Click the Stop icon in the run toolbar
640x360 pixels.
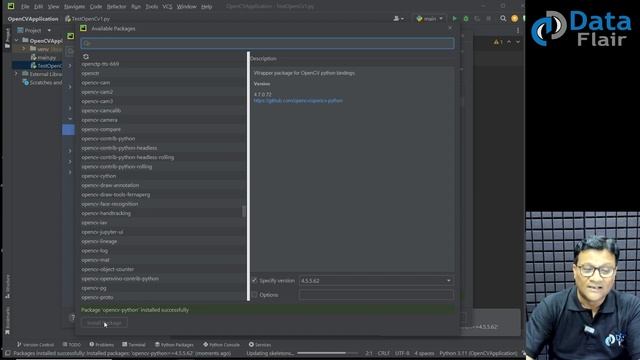pos(488,18)
